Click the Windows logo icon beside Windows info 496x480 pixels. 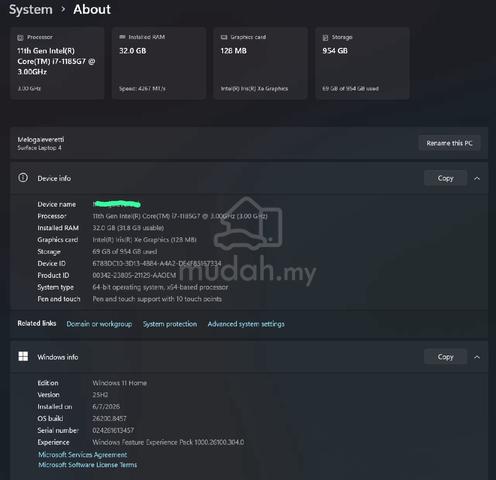tap(23, 356)
